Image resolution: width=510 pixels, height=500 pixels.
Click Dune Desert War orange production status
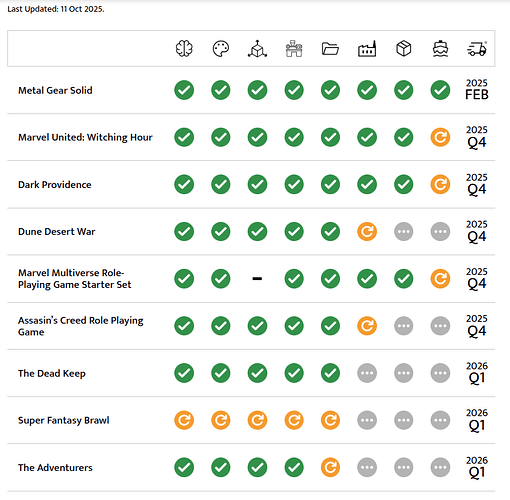tap(367, 232)
